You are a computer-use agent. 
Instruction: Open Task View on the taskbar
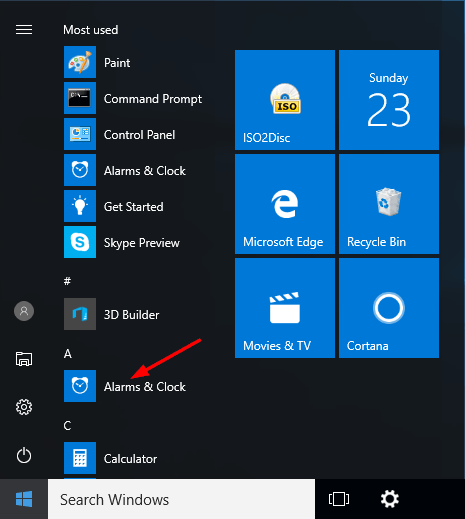(339, 499)
